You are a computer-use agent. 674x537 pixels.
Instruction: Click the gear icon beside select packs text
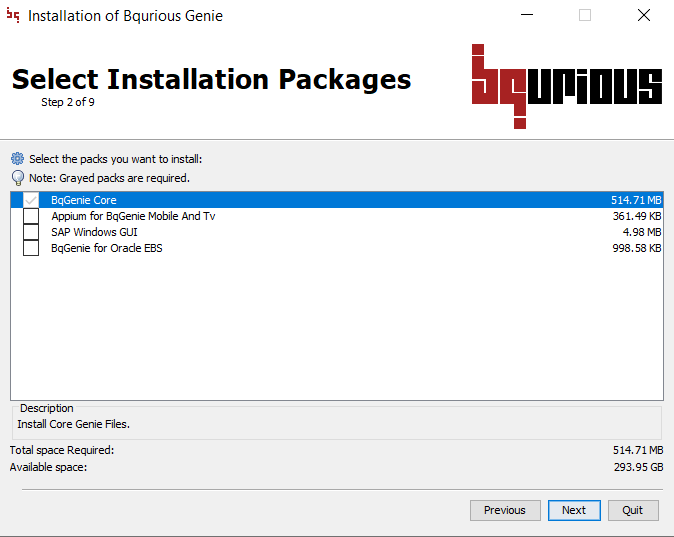tap(18, 159)
